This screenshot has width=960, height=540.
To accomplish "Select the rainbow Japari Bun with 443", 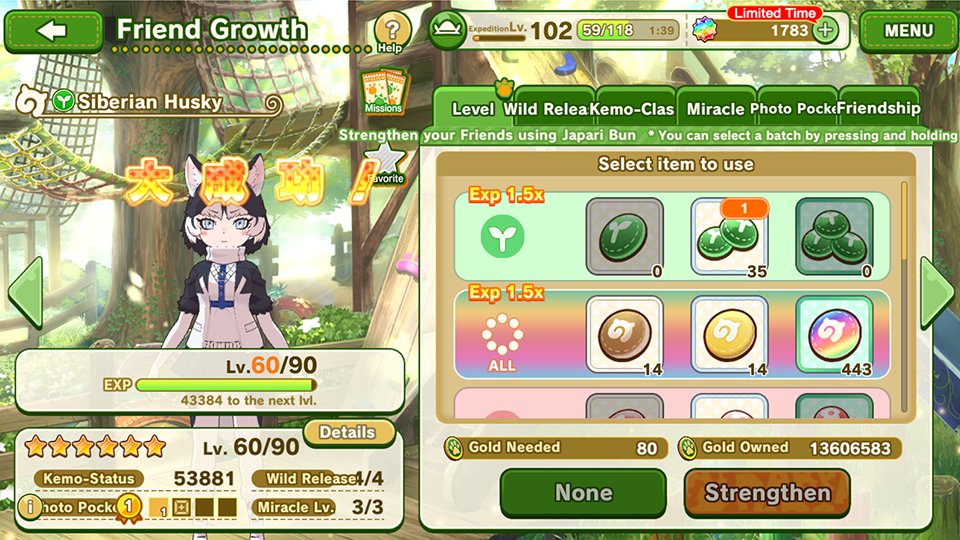I will (834, 334).
